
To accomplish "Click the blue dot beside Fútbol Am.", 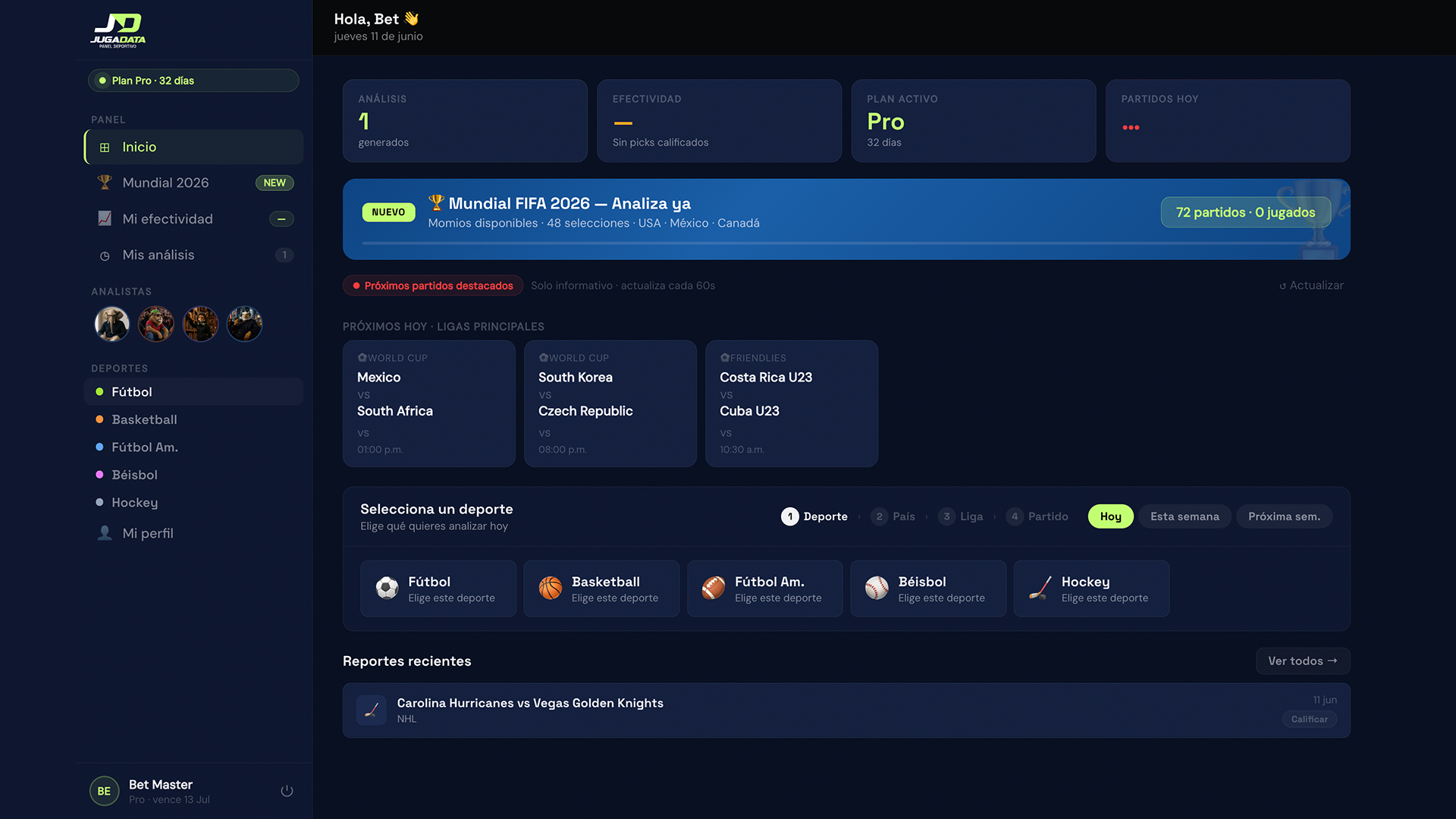I will (99, 447).
